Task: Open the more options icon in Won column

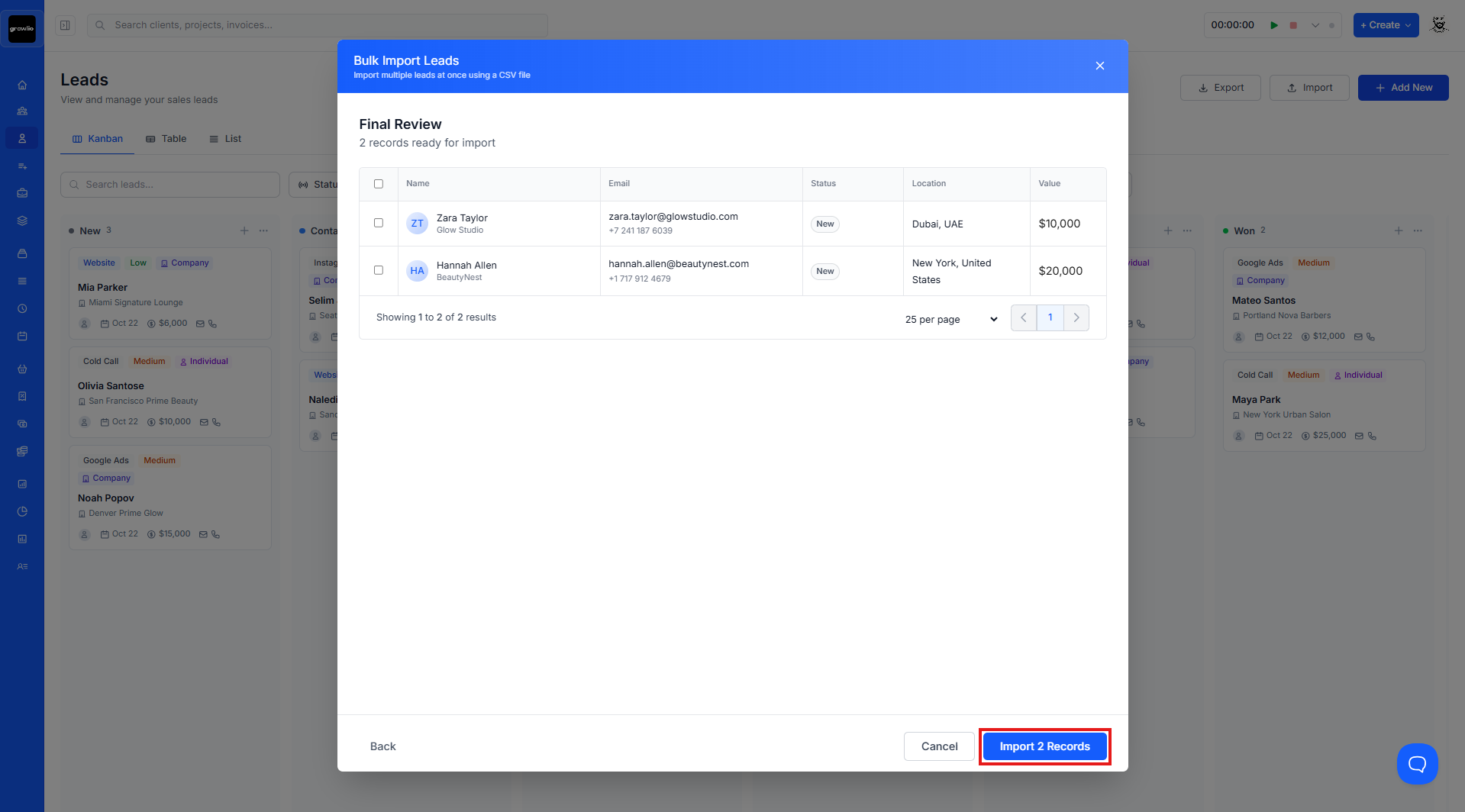Action: 1418,230
